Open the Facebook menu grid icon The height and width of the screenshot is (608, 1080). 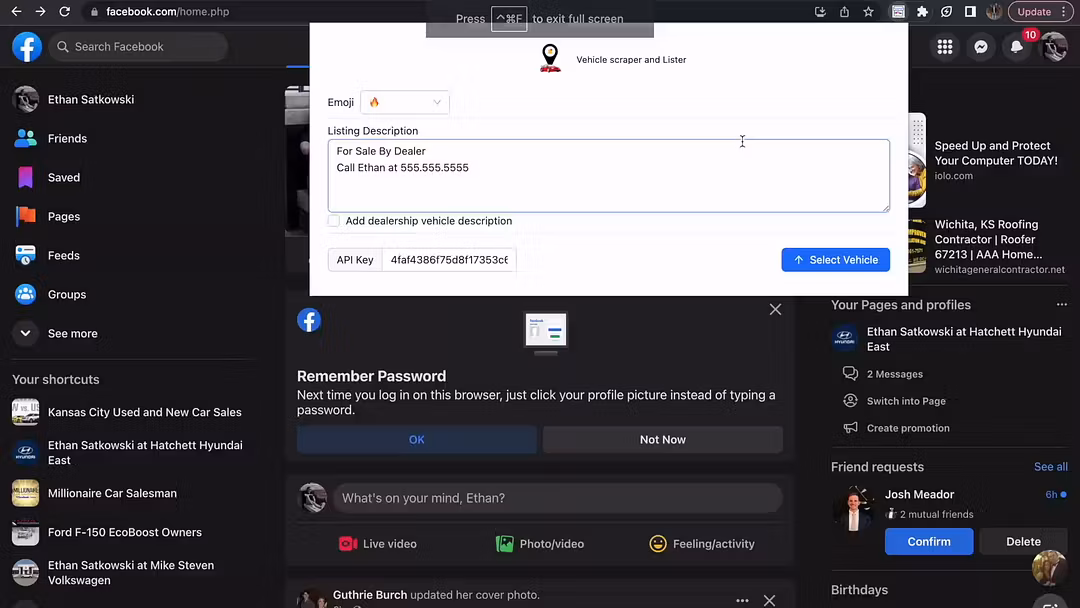coord(945,47)
